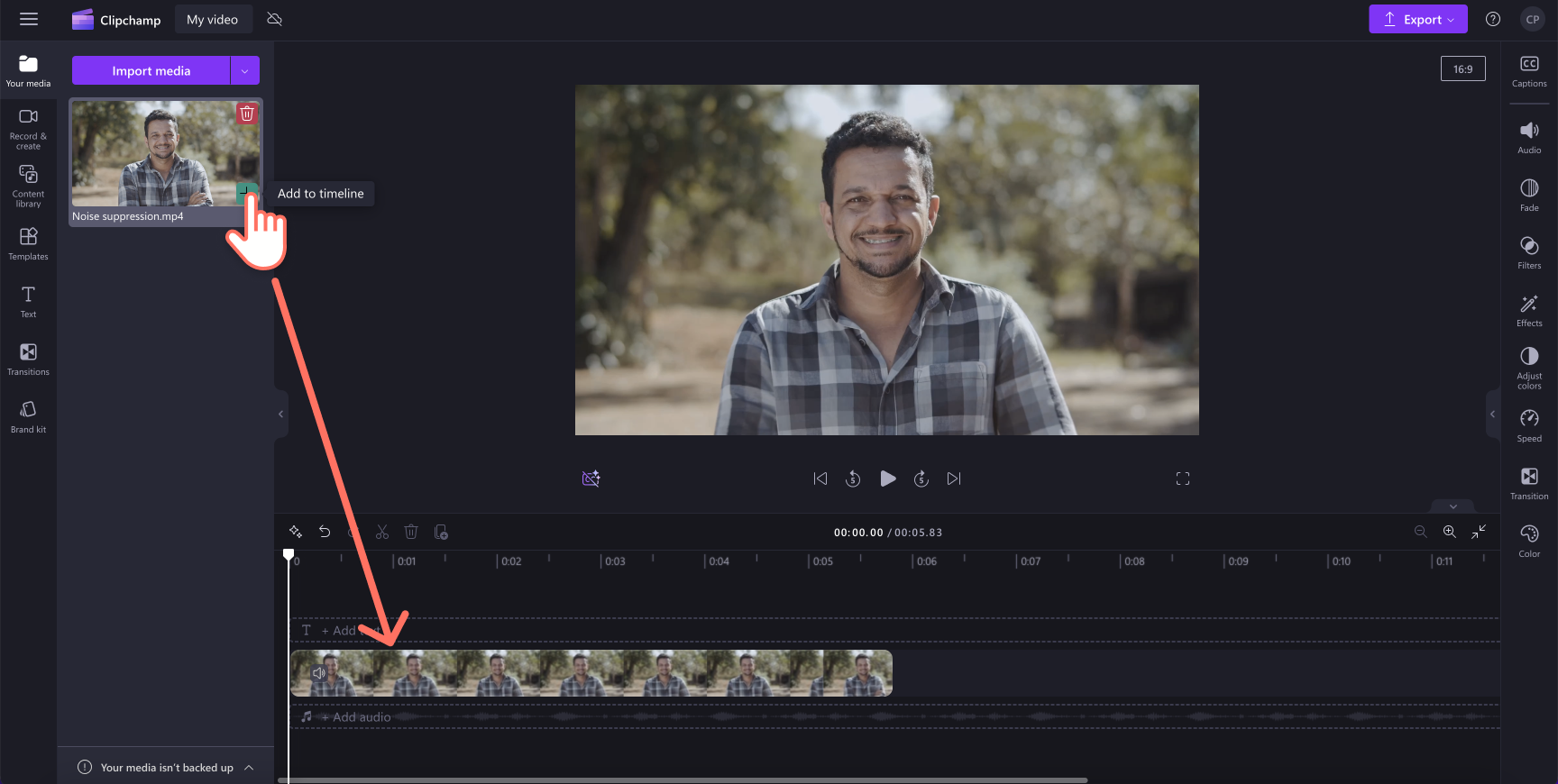Click the Export button
The width and height of the screenshot is (1558, 784).
point(1417,19)
